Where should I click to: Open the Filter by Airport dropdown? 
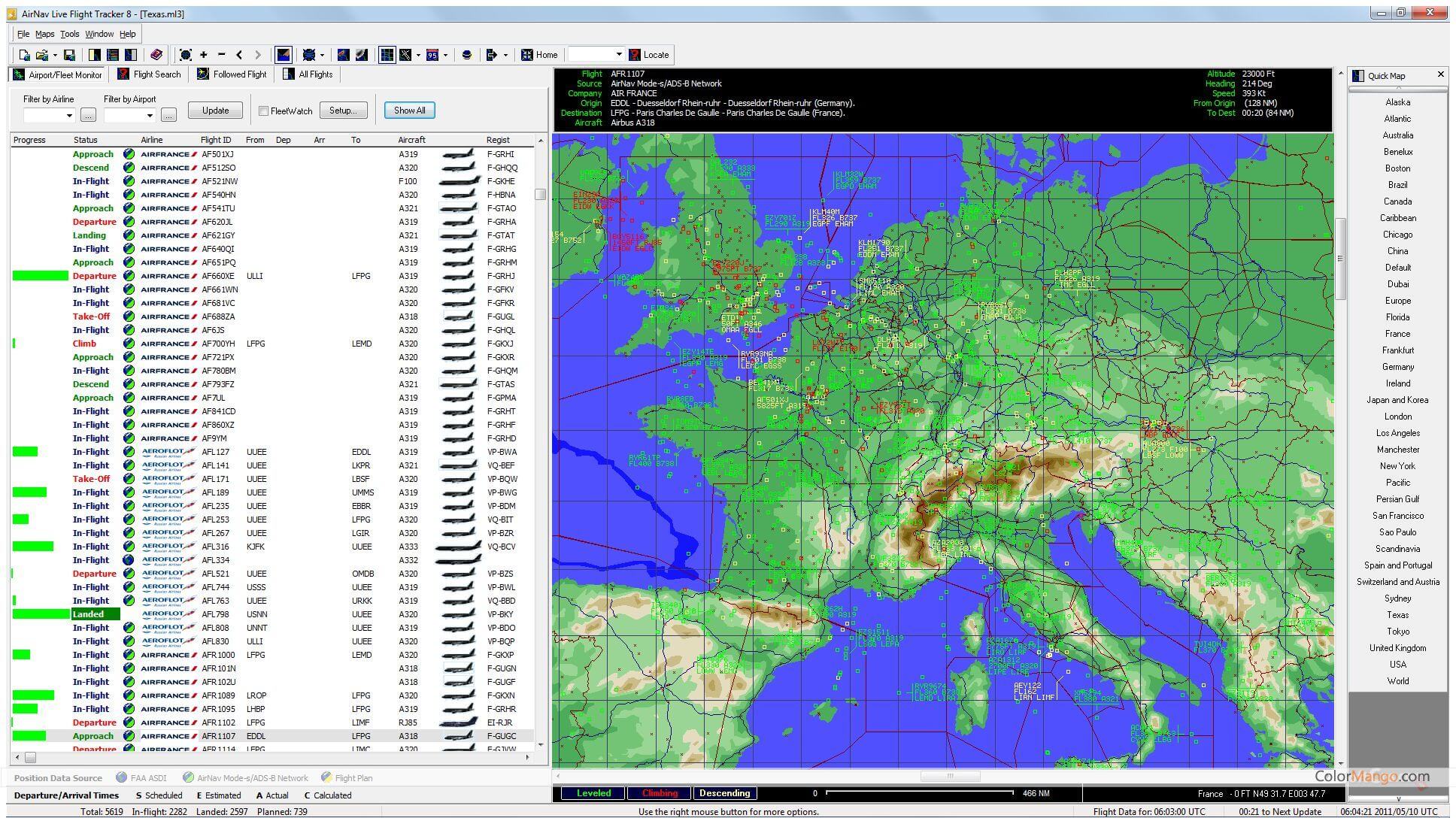[150, 116]
